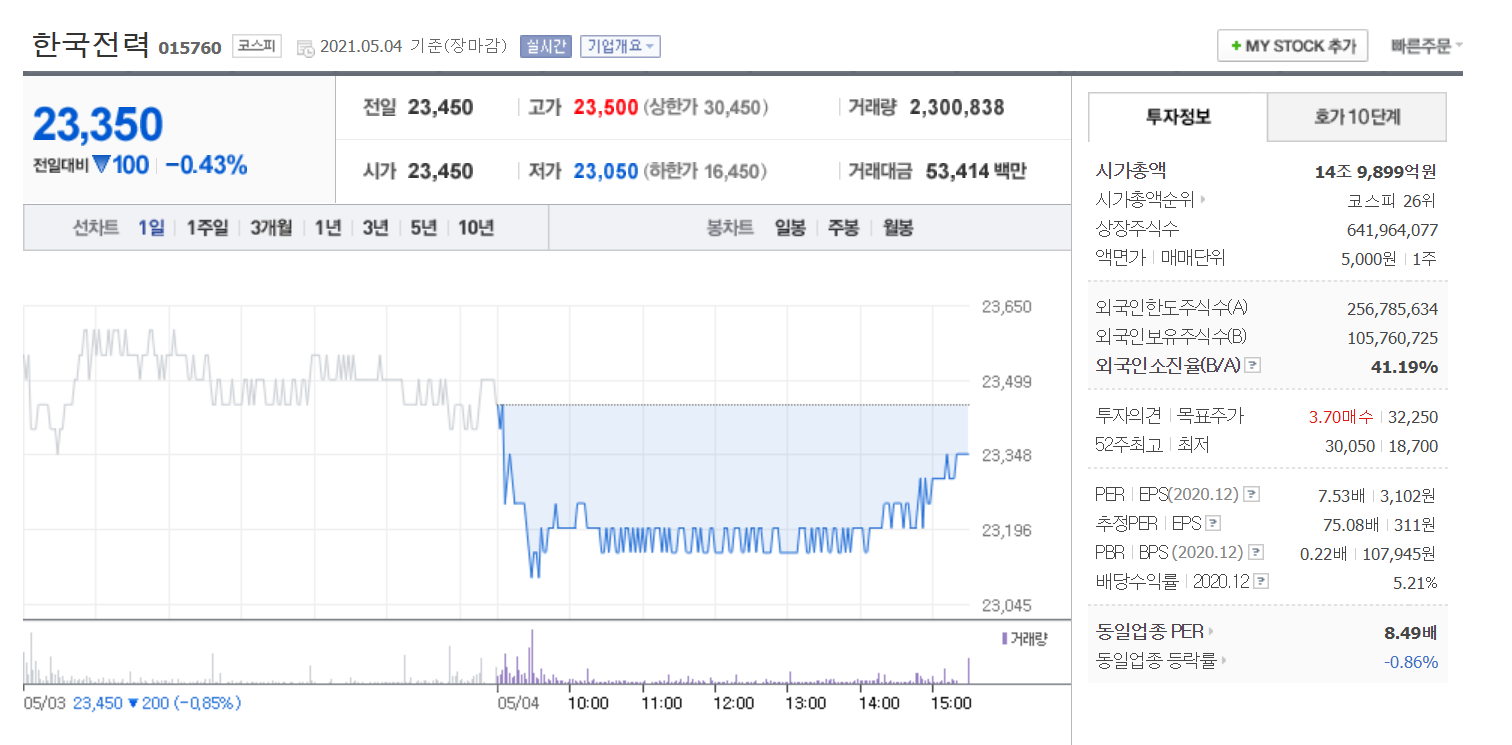Viewport: 1512px width, 745px height.
Task: Click the 외국인한도주식수(A) value 256,785,634
Action: tap(1393, 309)
